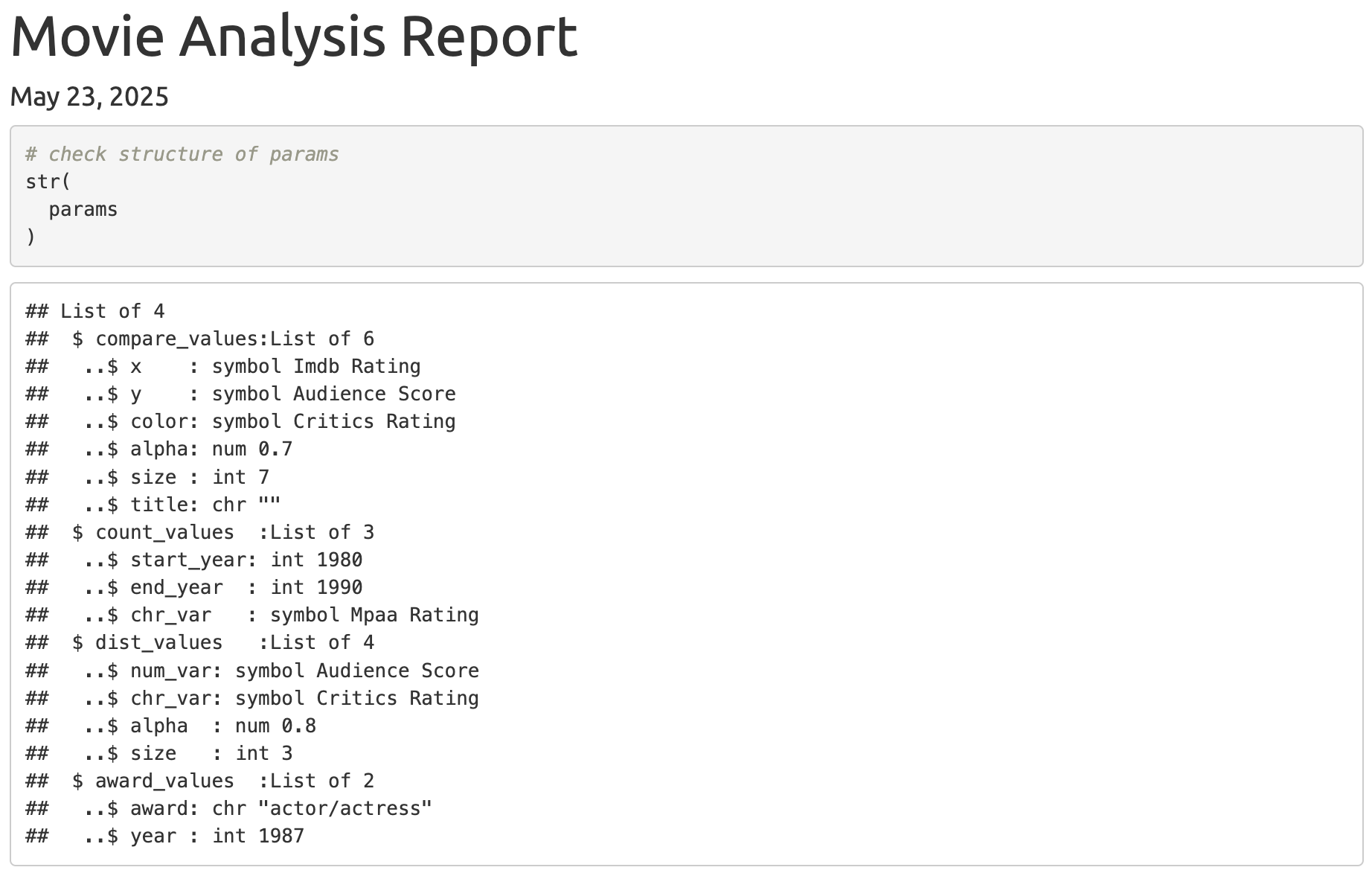Click the alpha num 0.8 line
The height and width of the screenshot is (873, 1372).
171,726
